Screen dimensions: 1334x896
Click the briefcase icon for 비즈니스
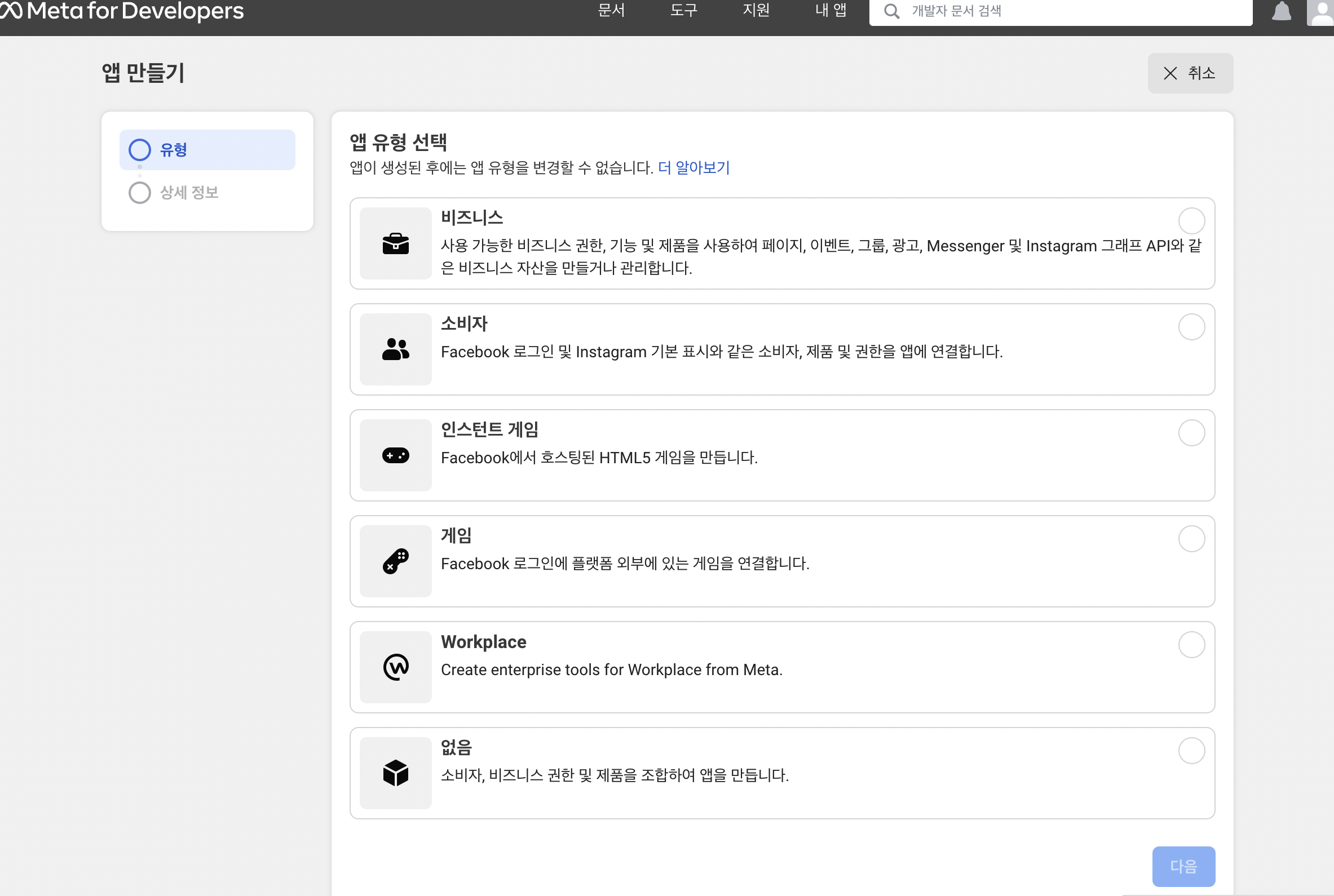[x=395, y=243]
